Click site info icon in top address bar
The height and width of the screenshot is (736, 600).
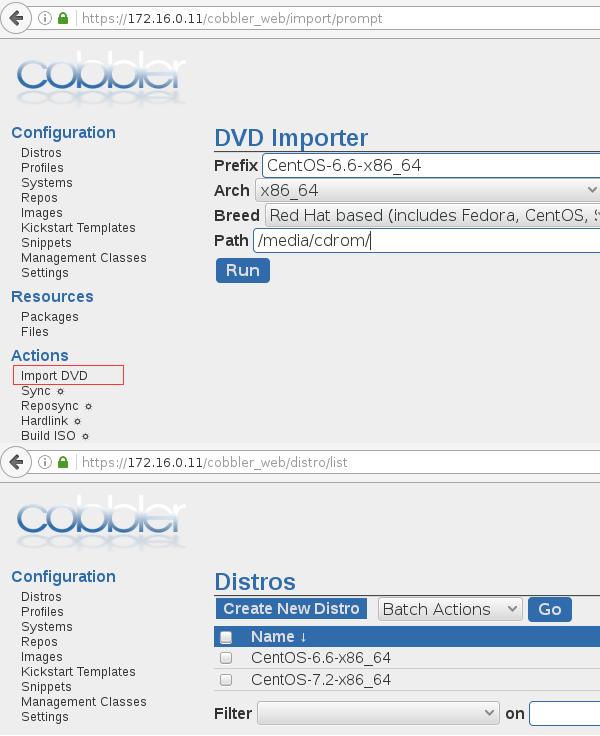[45, 18]
